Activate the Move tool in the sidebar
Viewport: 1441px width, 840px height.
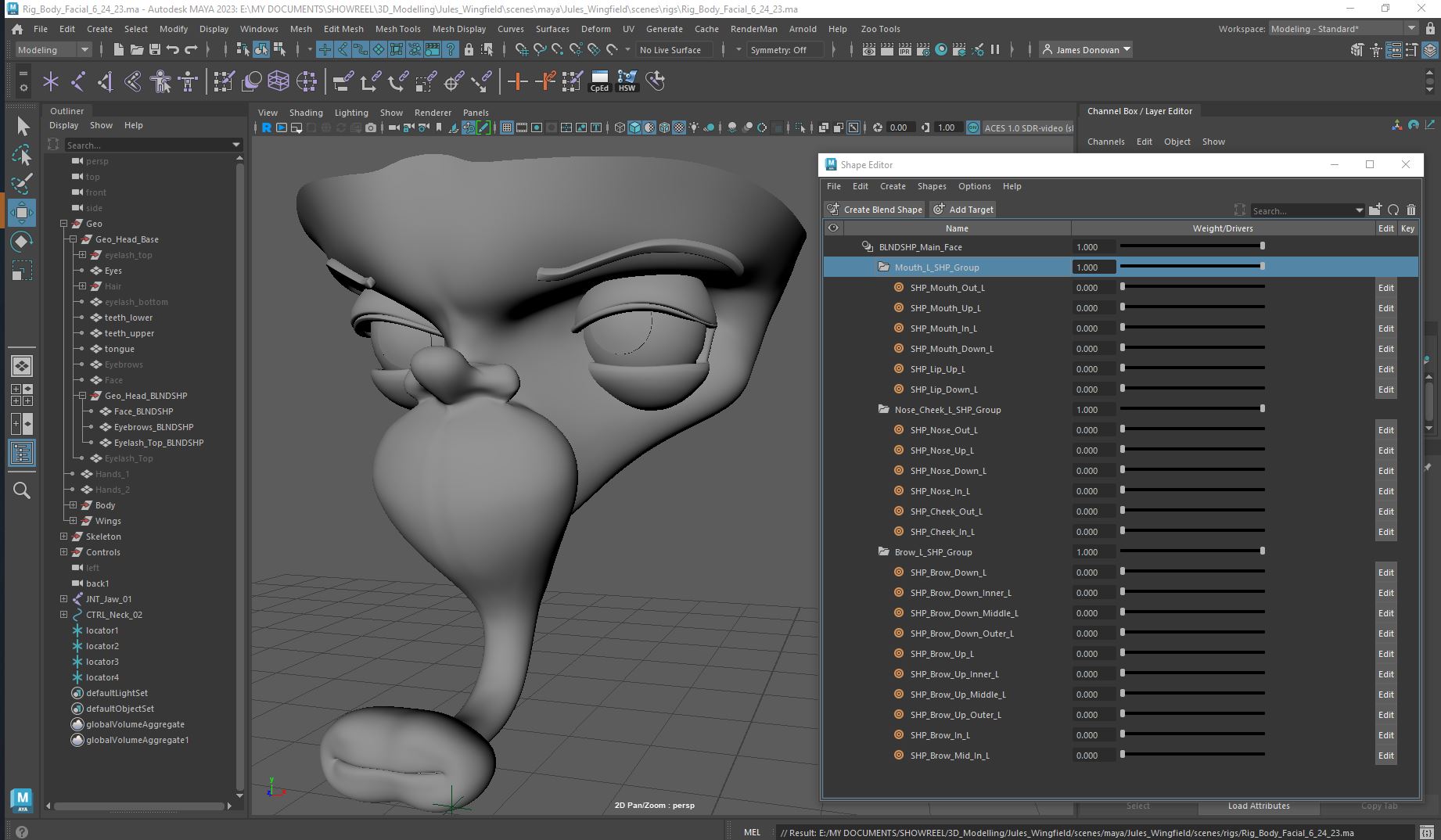22,212
